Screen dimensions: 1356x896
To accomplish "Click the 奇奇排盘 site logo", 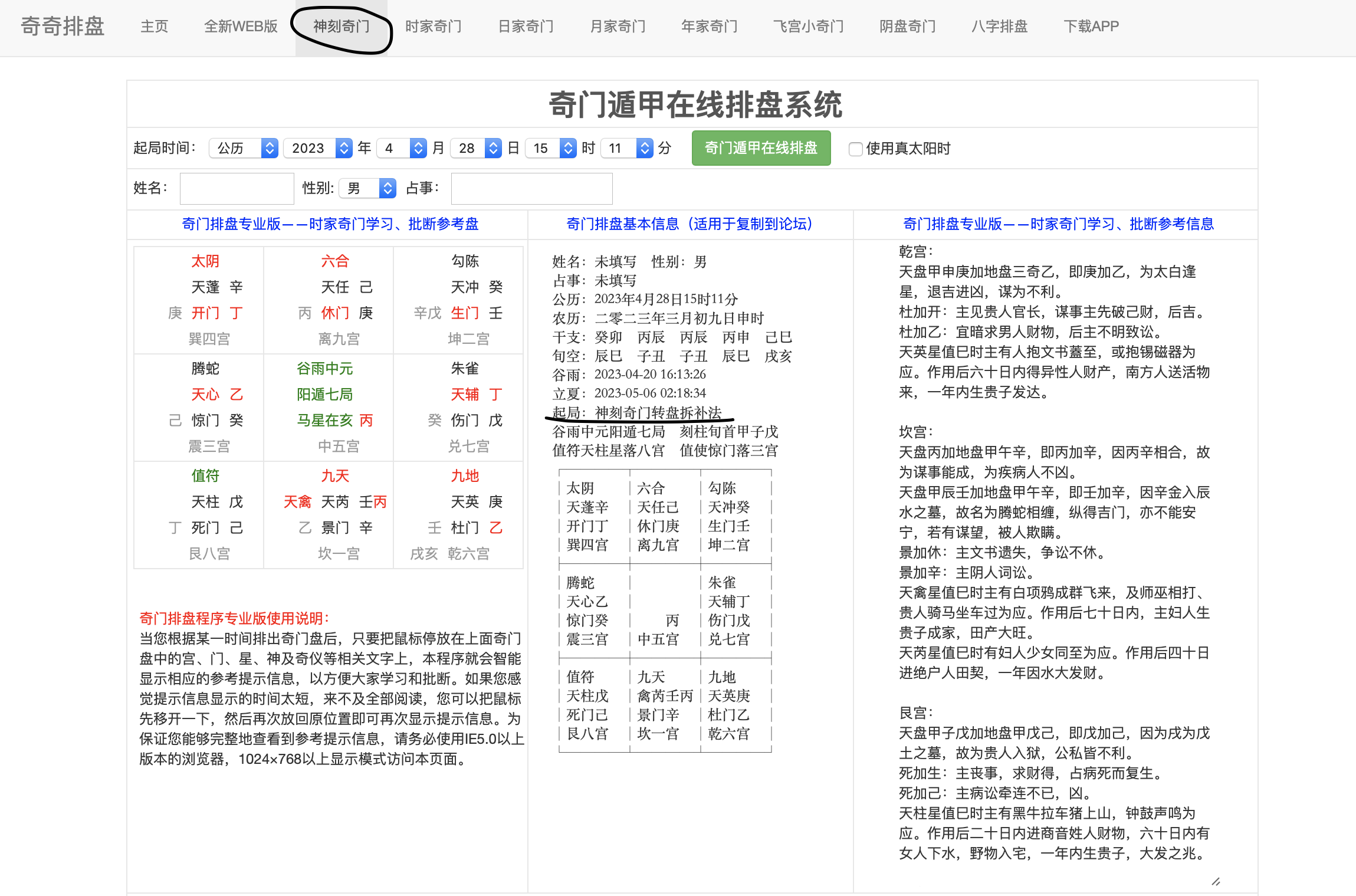I will click(63, 27).
